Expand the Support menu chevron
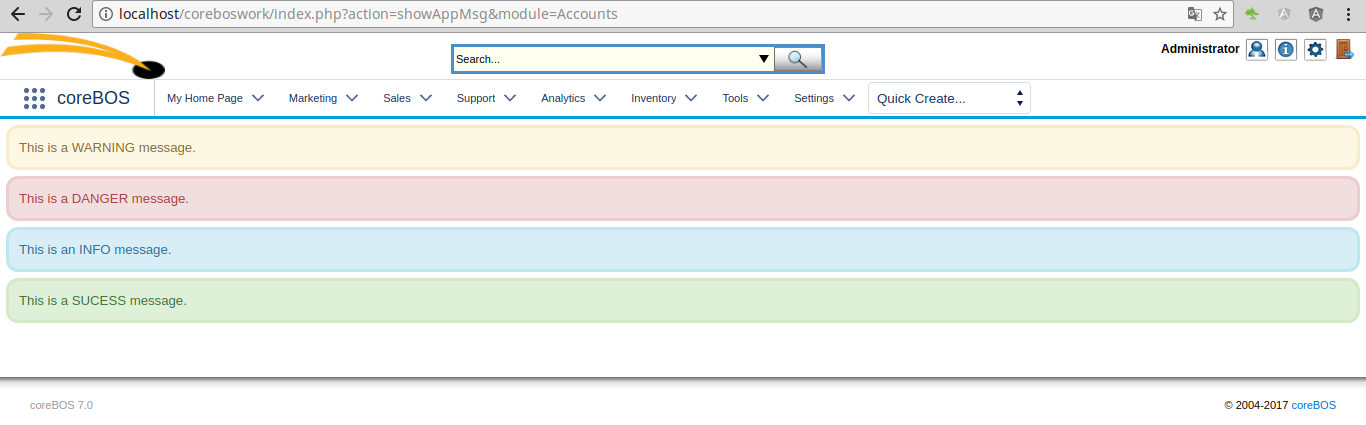 coord(510,98)
